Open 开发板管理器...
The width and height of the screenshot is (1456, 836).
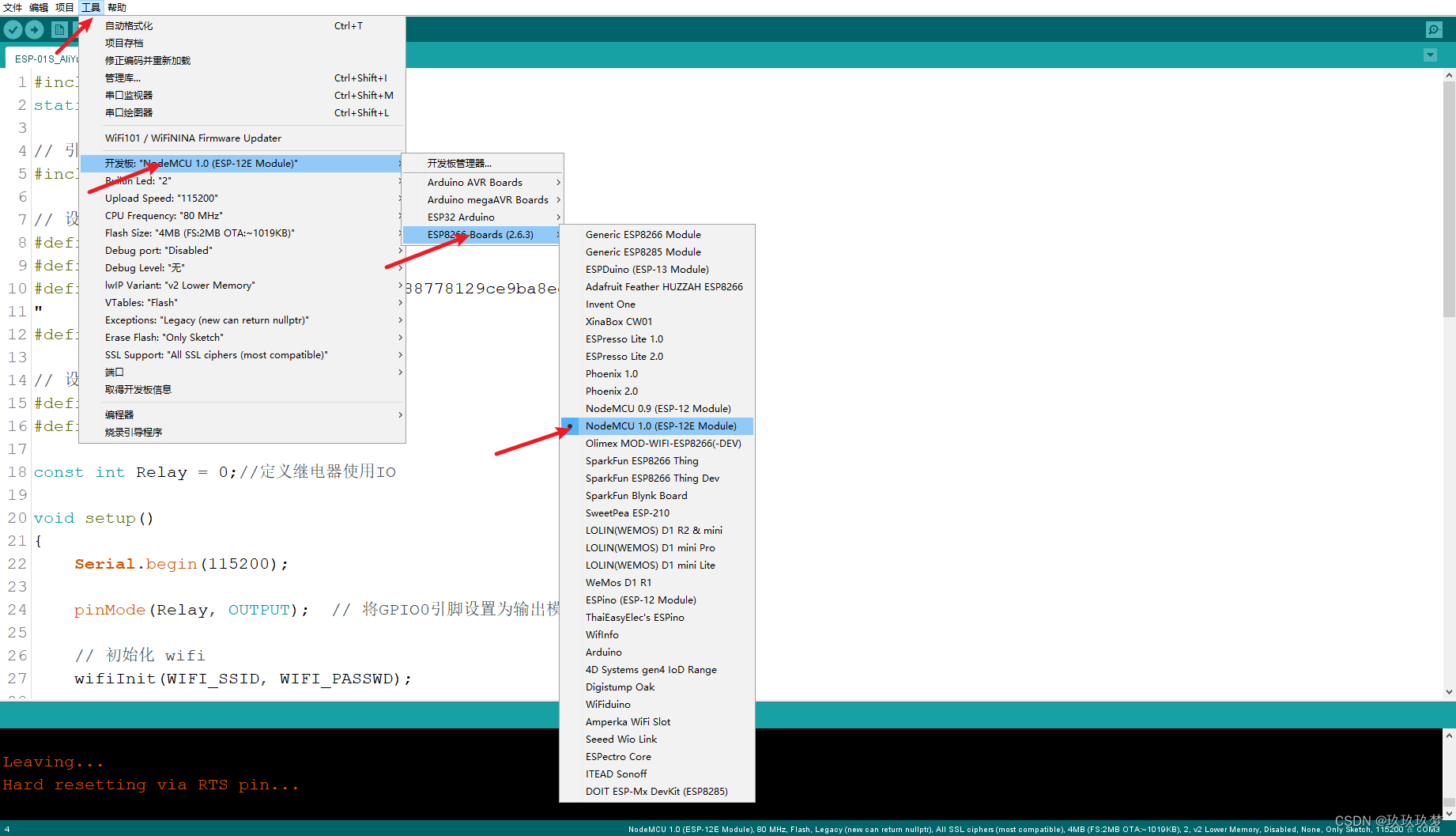(x=483, y=164)
